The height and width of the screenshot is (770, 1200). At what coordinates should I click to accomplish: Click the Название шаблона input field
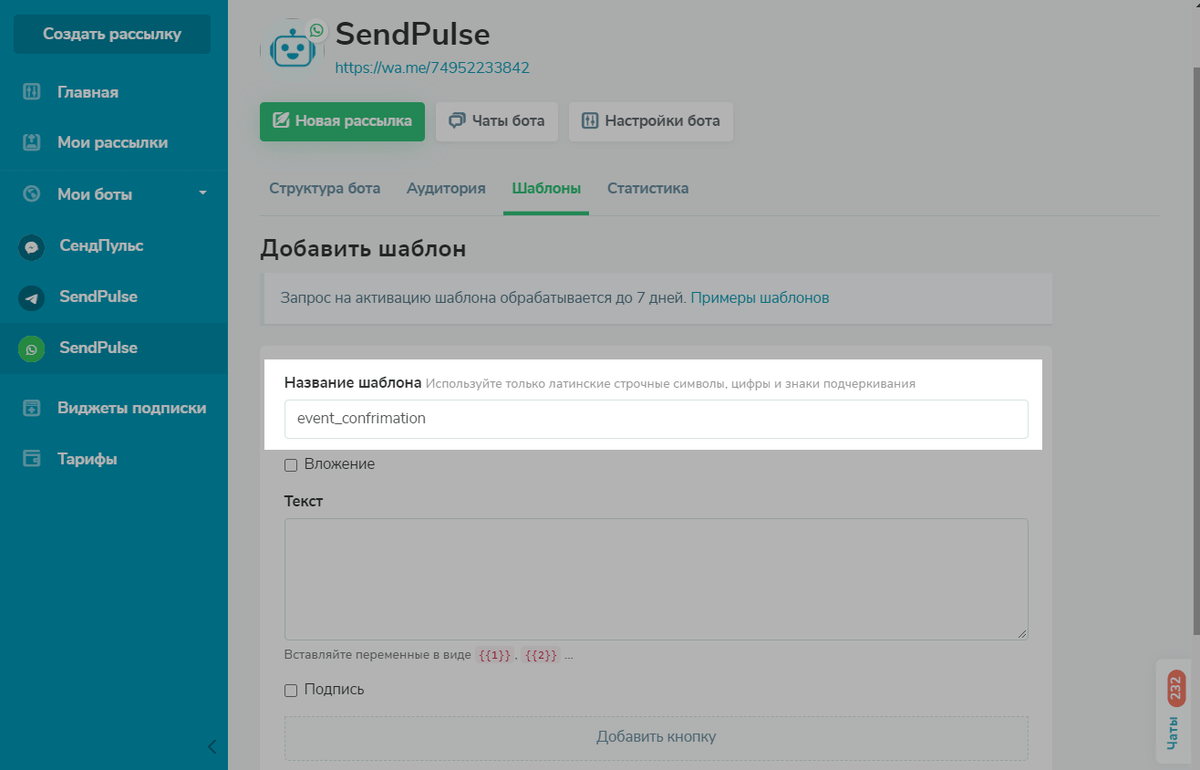[x=656, y=419]
